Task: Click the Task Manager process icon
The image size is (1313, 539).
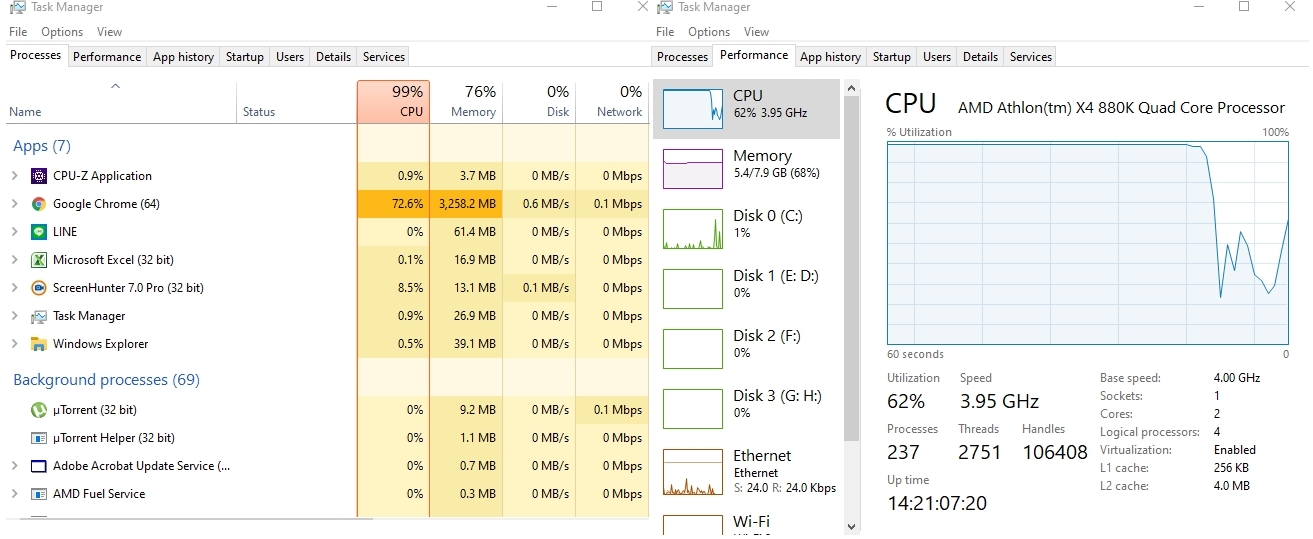Action: [39, 316]
